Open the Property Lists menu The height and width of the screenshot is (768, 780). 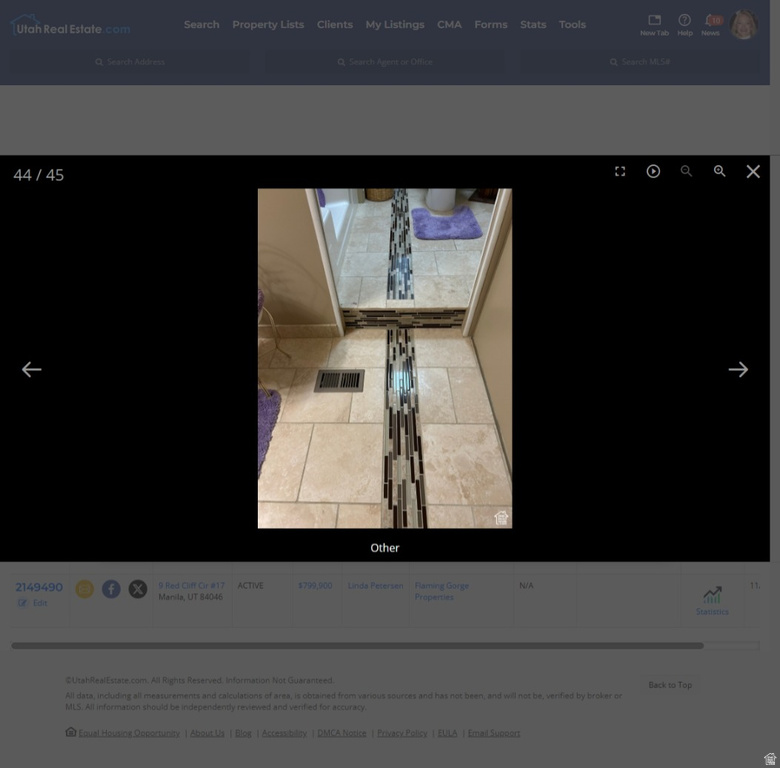coord(268,24)
